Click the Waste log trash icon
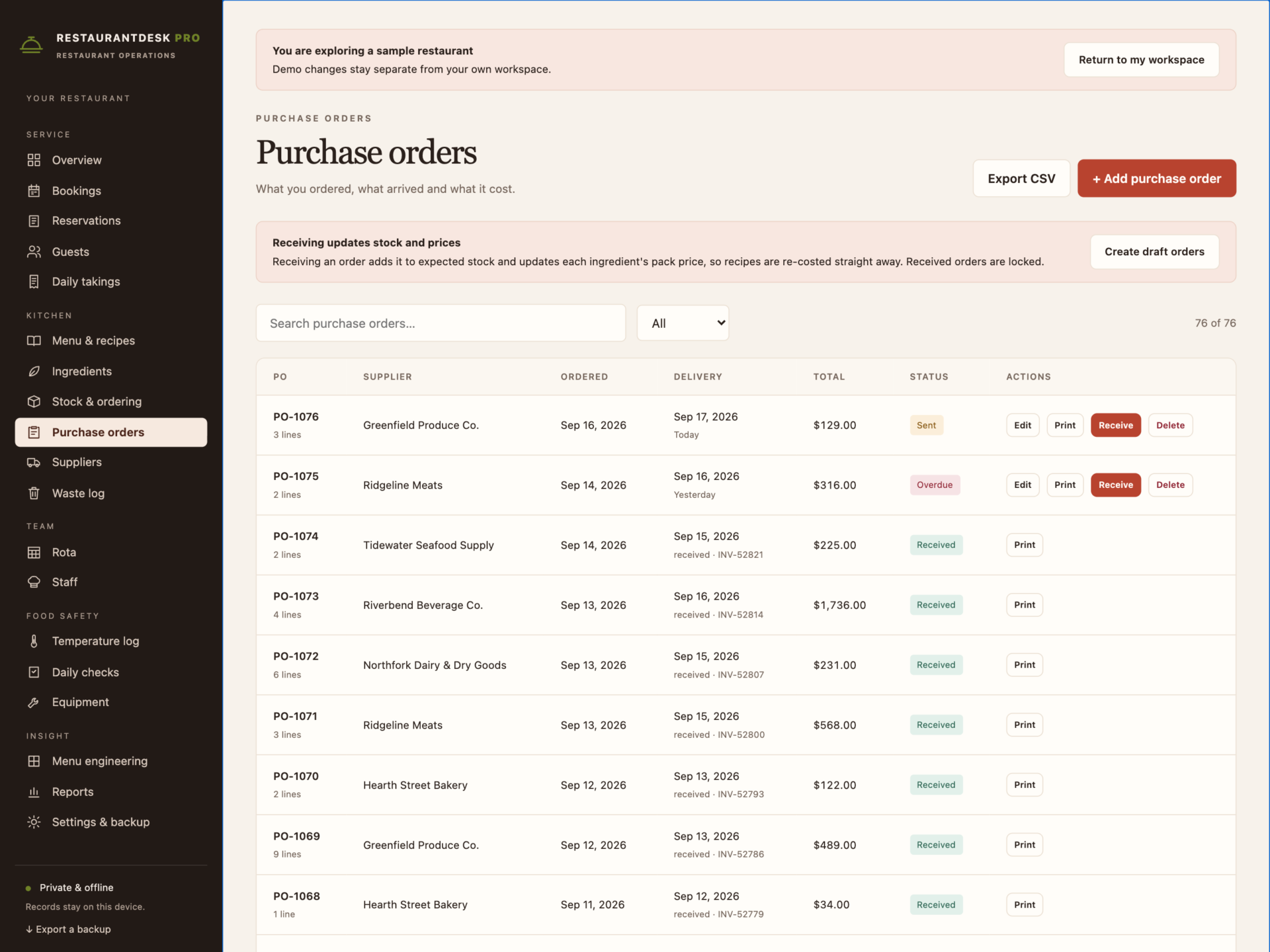Viewport: 1270px width, 952px height. [x=34, y=493]
